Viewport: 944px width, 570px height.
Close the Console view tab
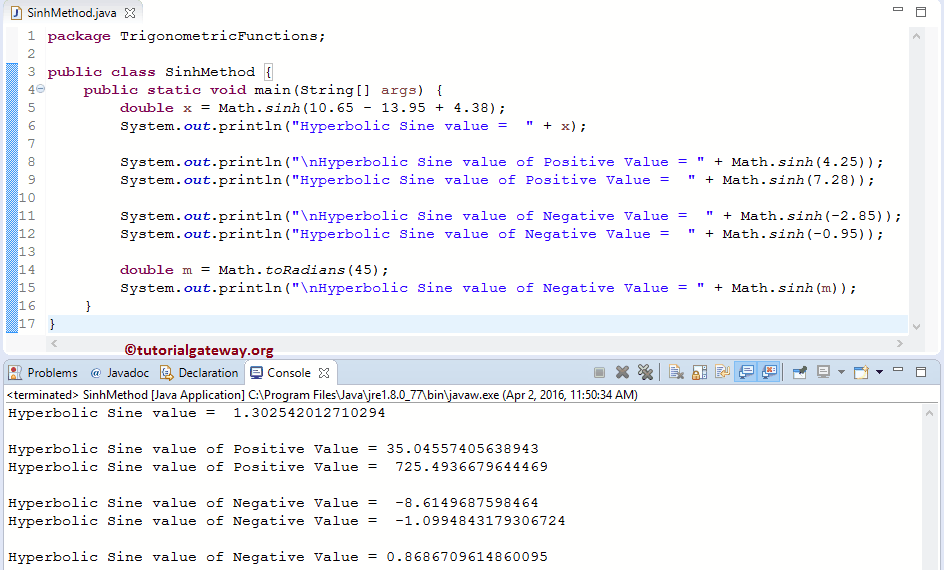(324, 373)
